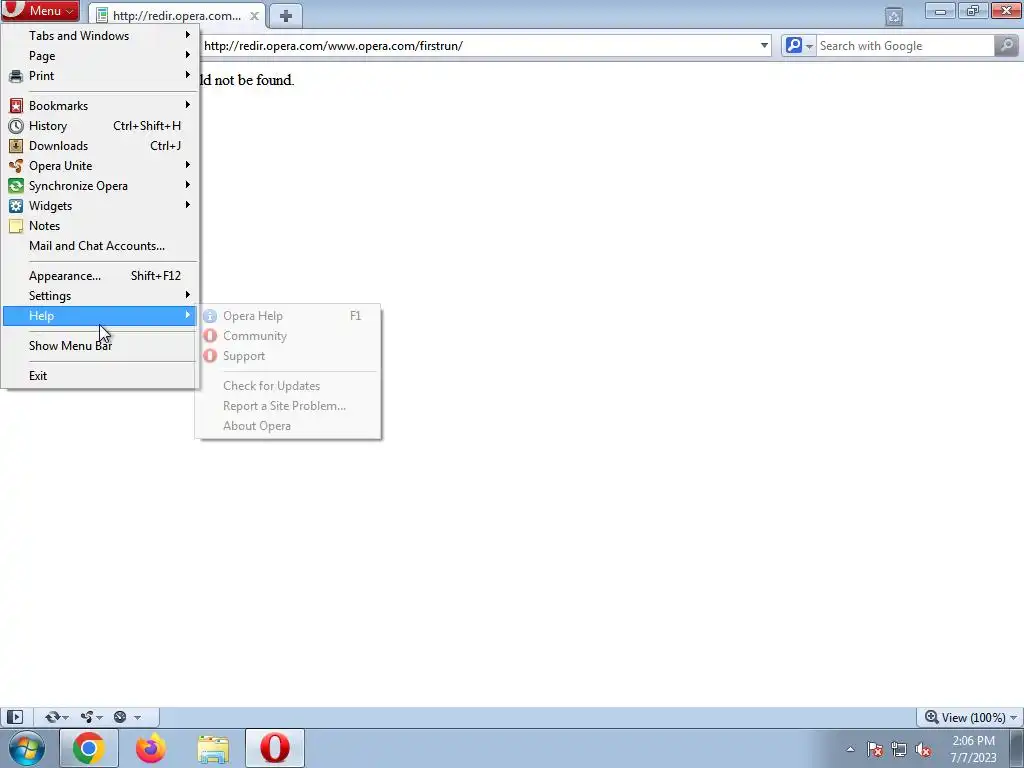The image size is (1024, 768).
Task: Open About Opera entry
Action: point(288,426)
